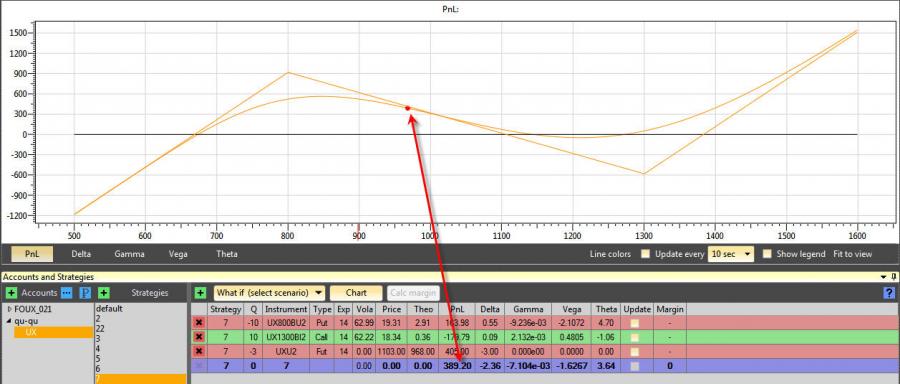This screenshot has height=384, width=900.
Task: Add a new strategy with green plus
Action: (103, 293)
